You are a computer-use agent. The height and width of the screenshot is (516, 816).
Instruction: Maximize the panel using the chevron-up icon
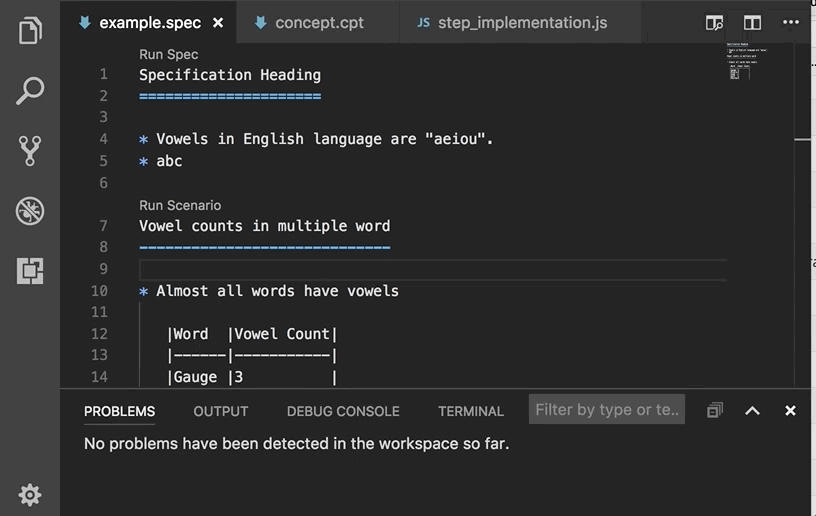[753, 411]
